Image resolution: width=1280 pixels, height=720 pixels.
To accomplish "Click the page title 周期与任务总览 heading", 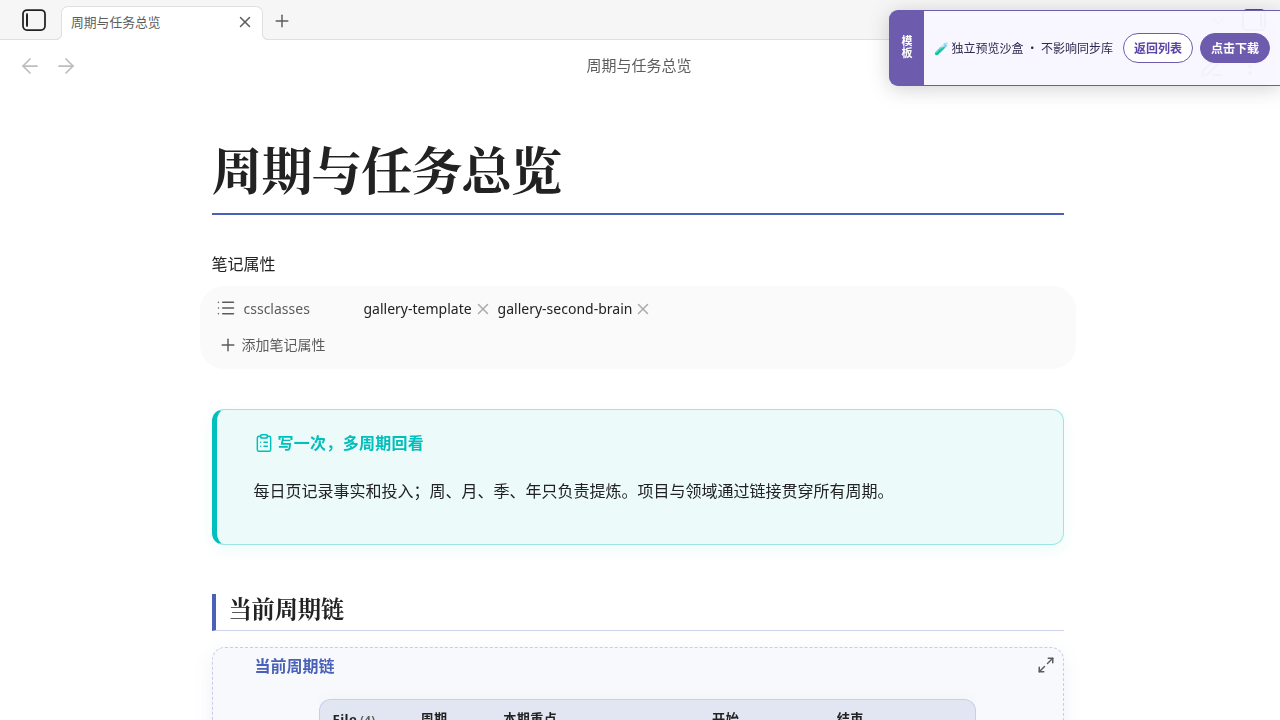I will (x=387, y=170).
